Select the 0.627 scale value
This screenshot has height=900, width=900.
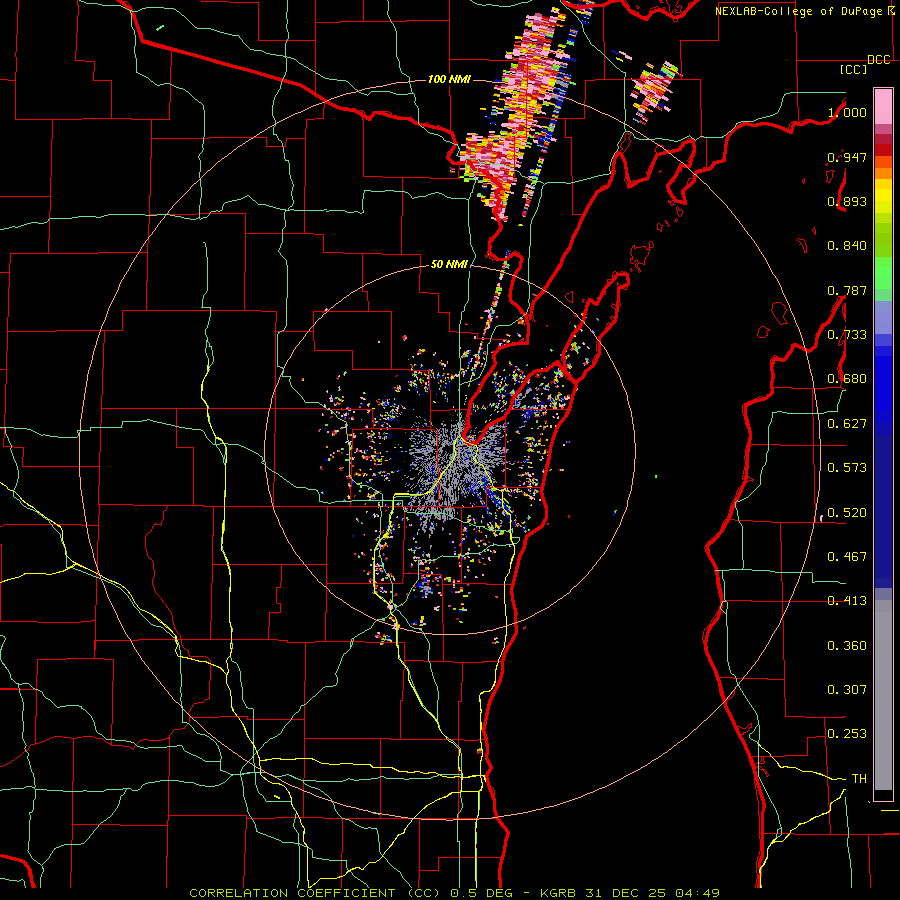pyautogui.click(x=847, y=424)
